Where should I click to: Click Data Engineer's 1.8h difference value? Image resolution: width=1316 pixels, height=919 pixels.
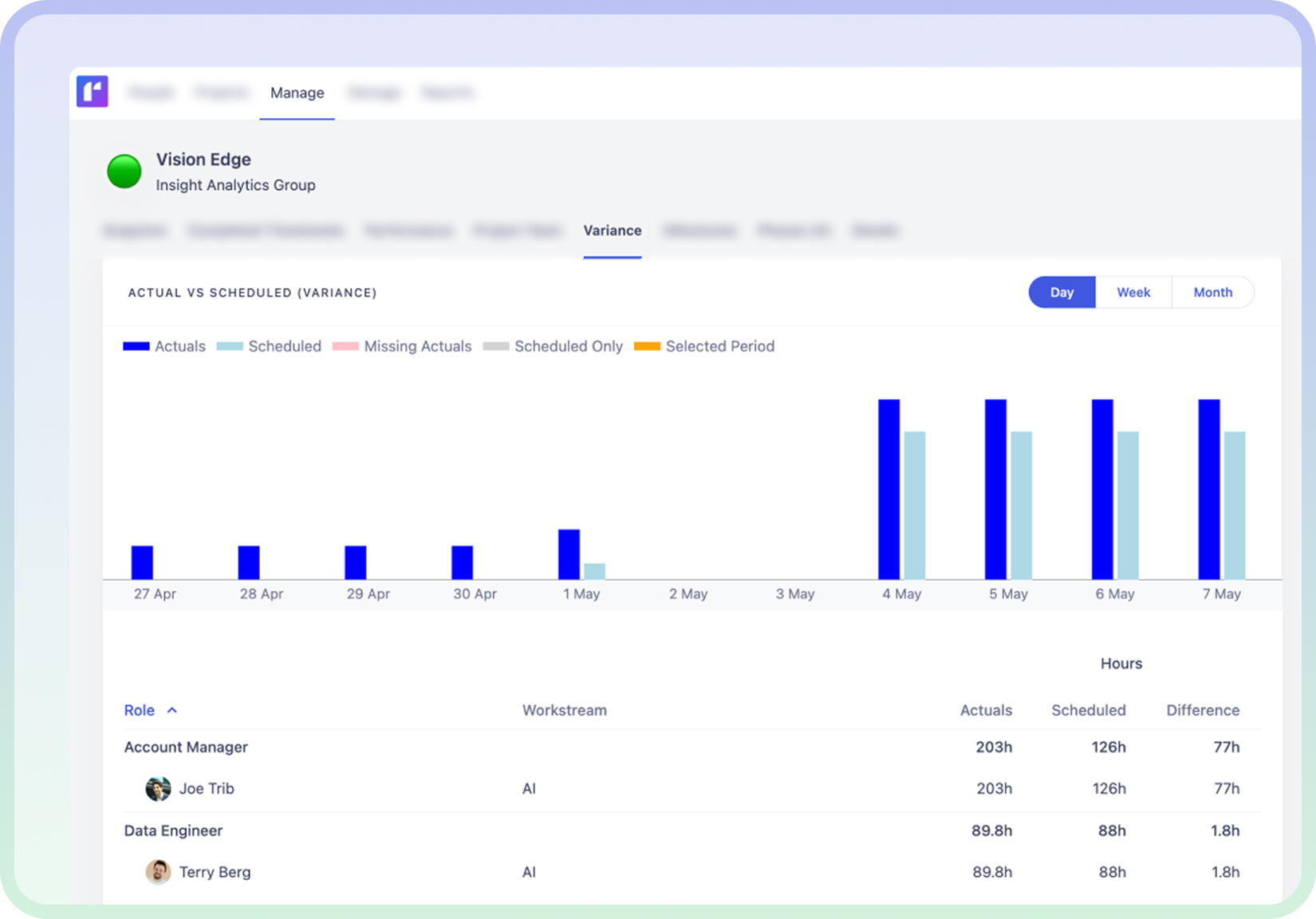(x=1225, y=830)
